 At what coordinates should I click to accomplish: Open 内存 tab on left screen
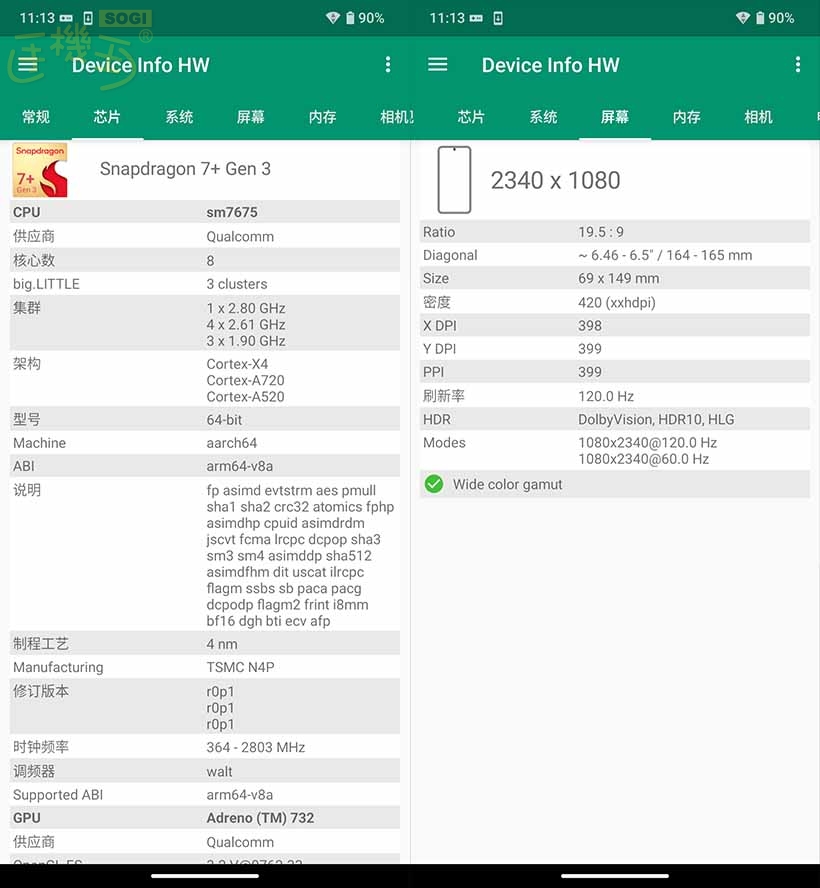pyautogui.click(x=322, y=117)
